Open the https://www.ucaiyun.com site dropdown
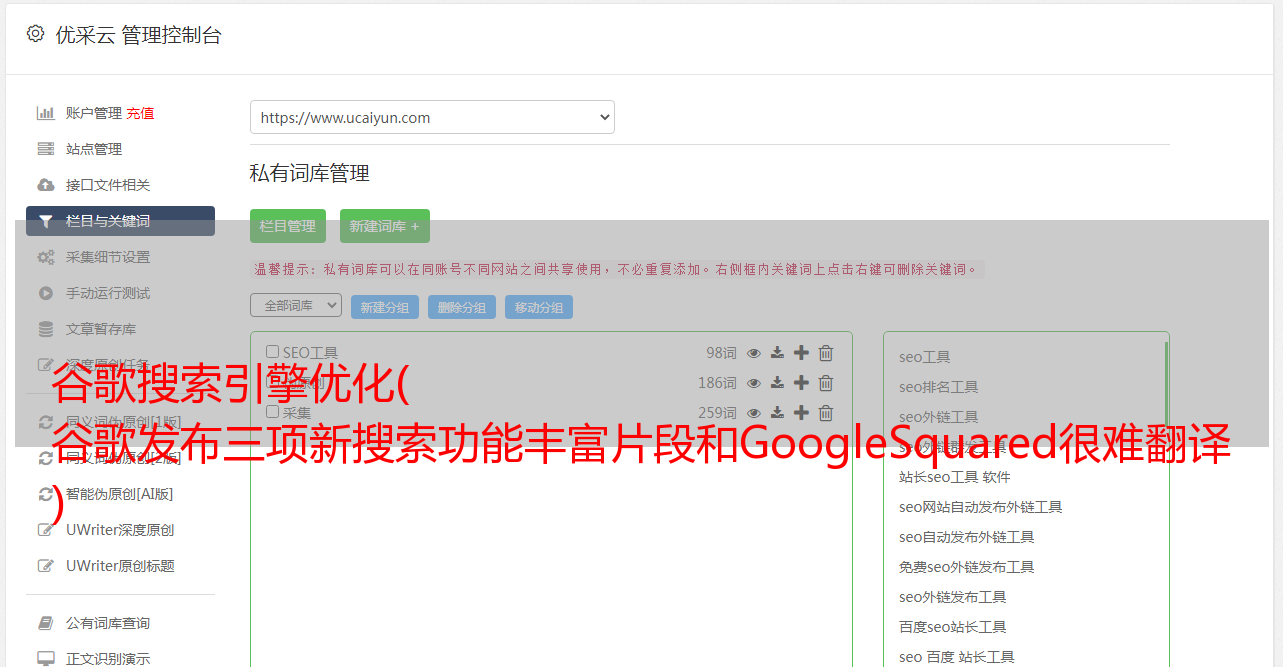The width and height of the screenshot is (1283, 667). (x=432, y=117)
